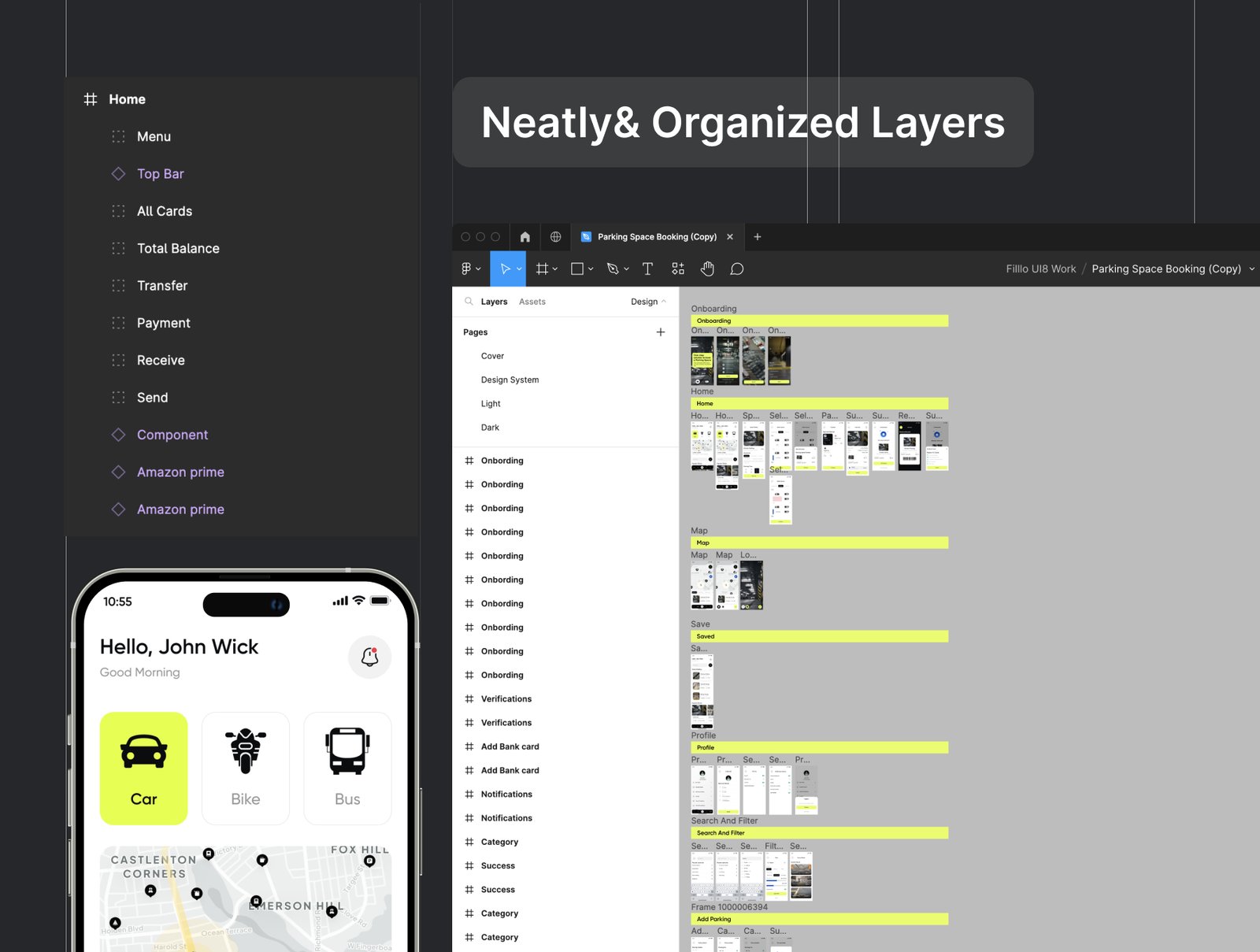Click the globe community icon
The height and width of the screenshot is (952, 1260).
[x=556, y=237]
